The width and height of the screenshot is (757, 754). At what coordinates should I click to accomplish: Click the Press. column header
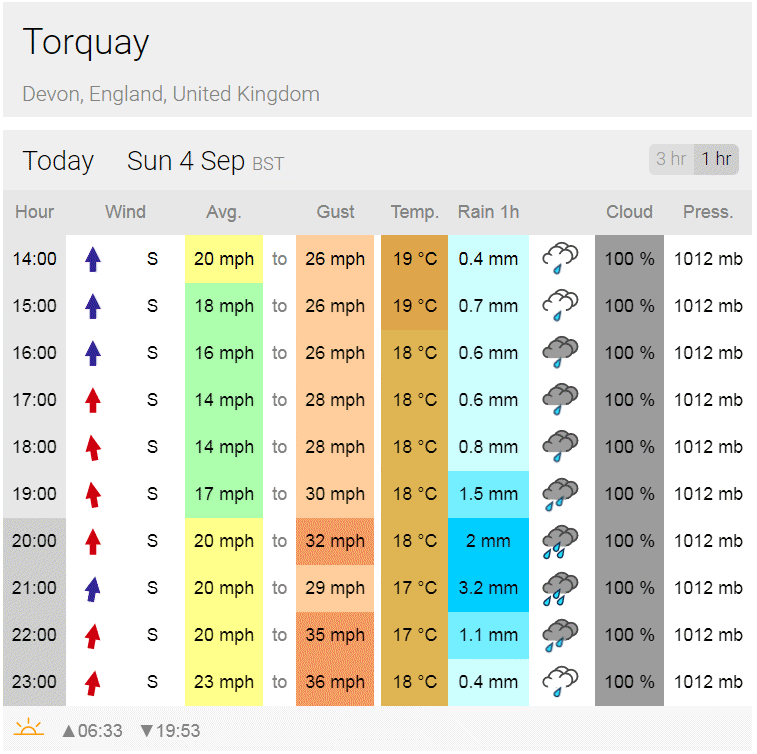click(708, 212)
